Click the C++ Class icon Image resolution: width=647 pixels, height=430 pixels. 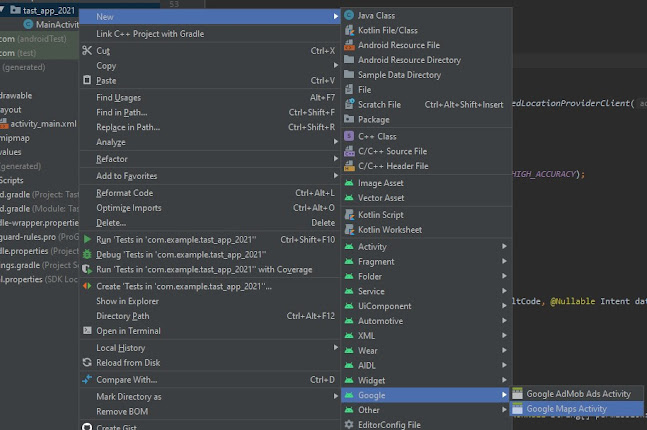(349, 136)
